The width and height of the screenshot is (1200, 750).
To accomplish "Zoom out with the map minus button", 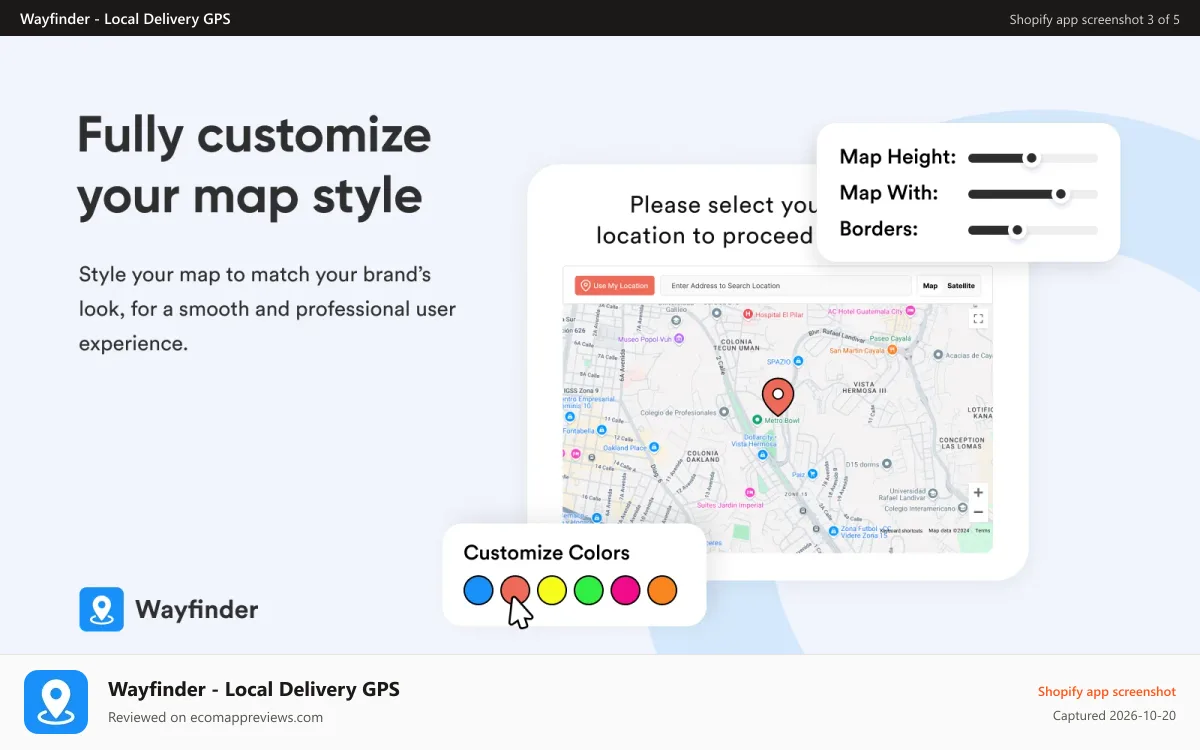I will coord(978,512).
